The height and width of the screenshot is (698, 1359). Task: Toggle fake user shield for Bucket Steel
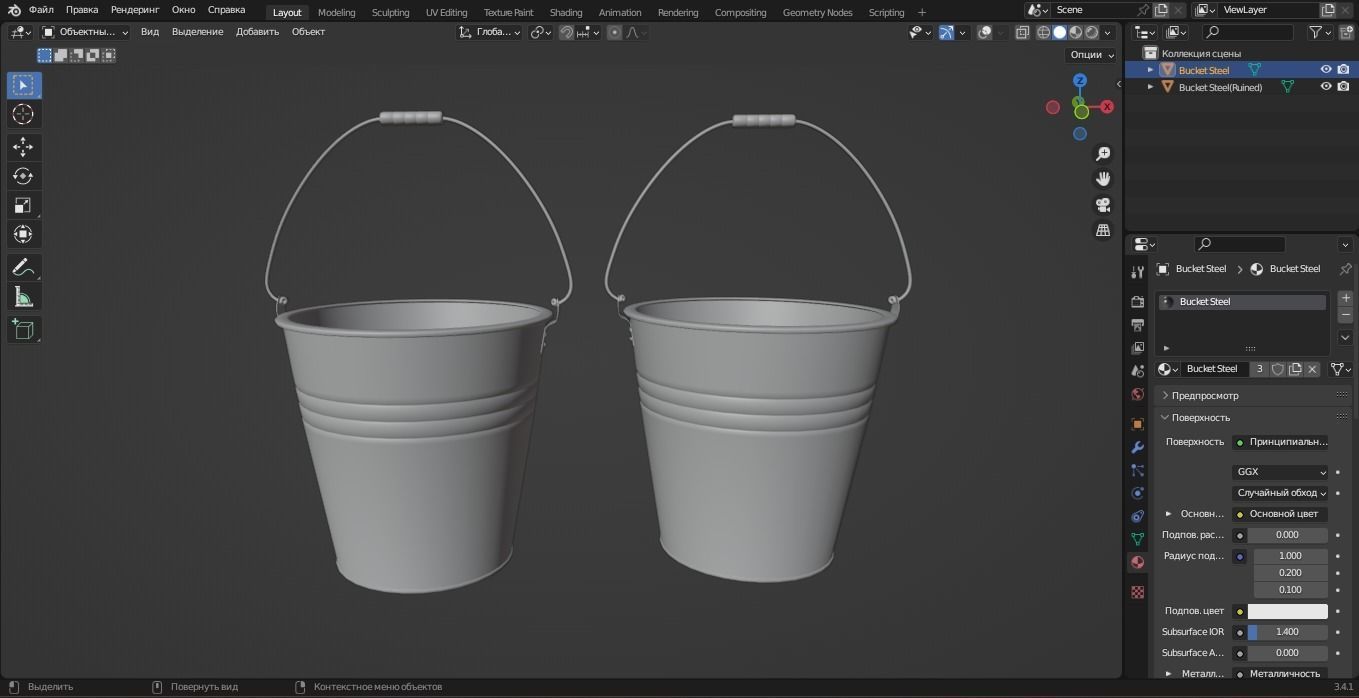(x=1278, y=369)
